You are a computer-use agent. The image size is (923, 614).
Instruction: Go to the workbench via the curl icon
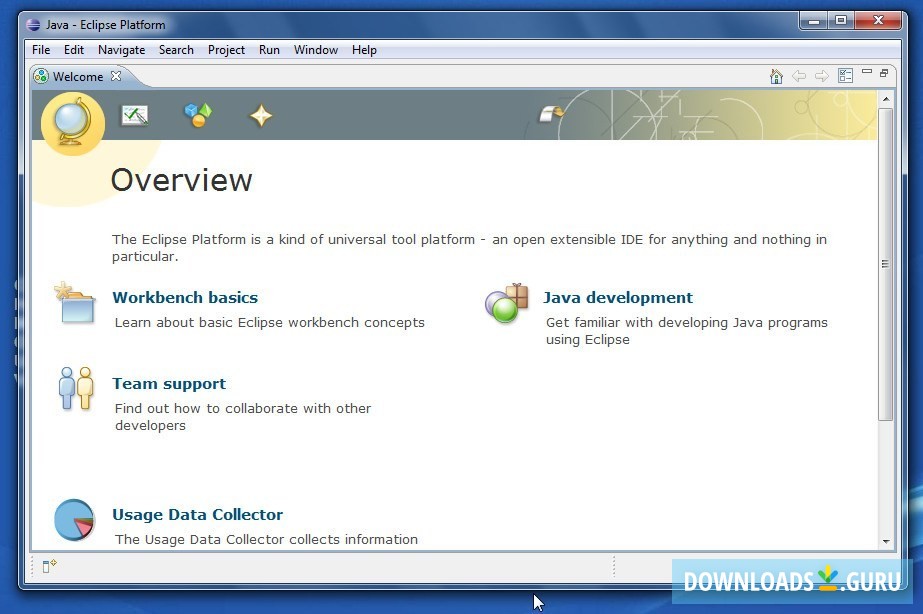(x=553, y=114)
